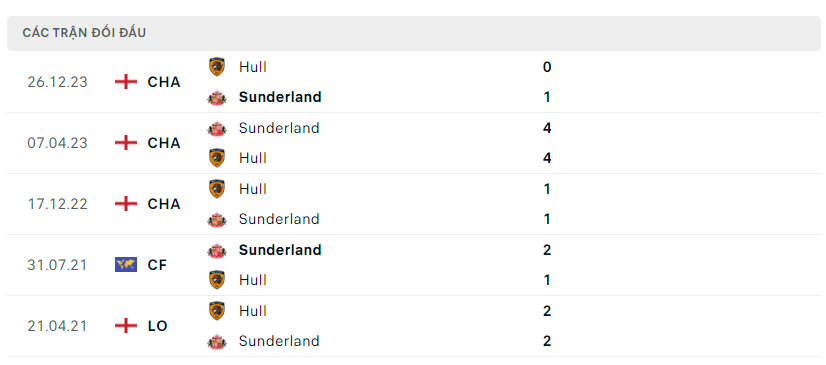Click the Các trận đối đầu header
This screenshot has height=365, width=826.
(x=84, y=33)
